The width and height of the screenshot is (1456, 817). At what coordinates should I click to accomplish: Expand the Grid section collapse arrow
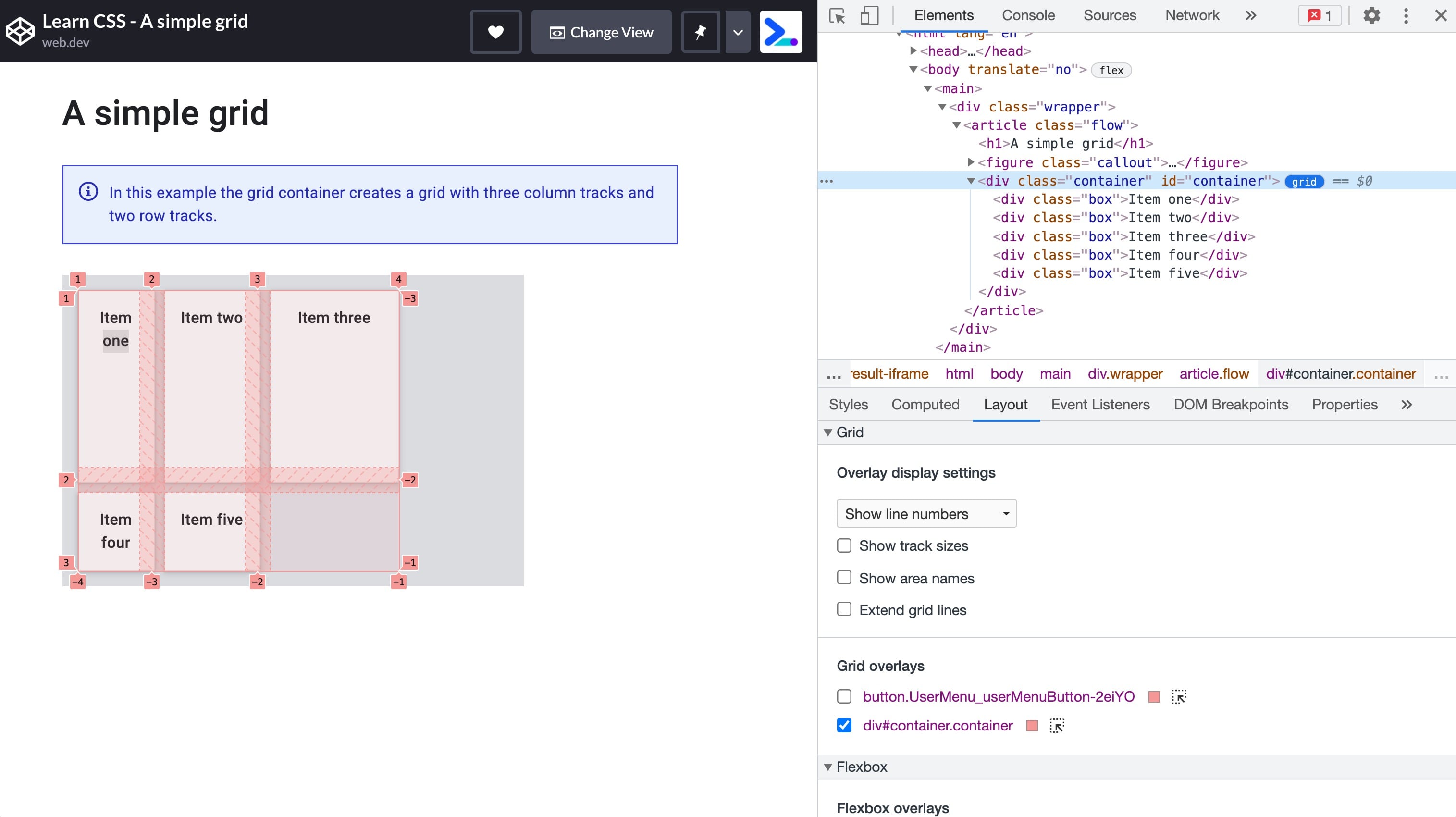(x=828, y=432)
